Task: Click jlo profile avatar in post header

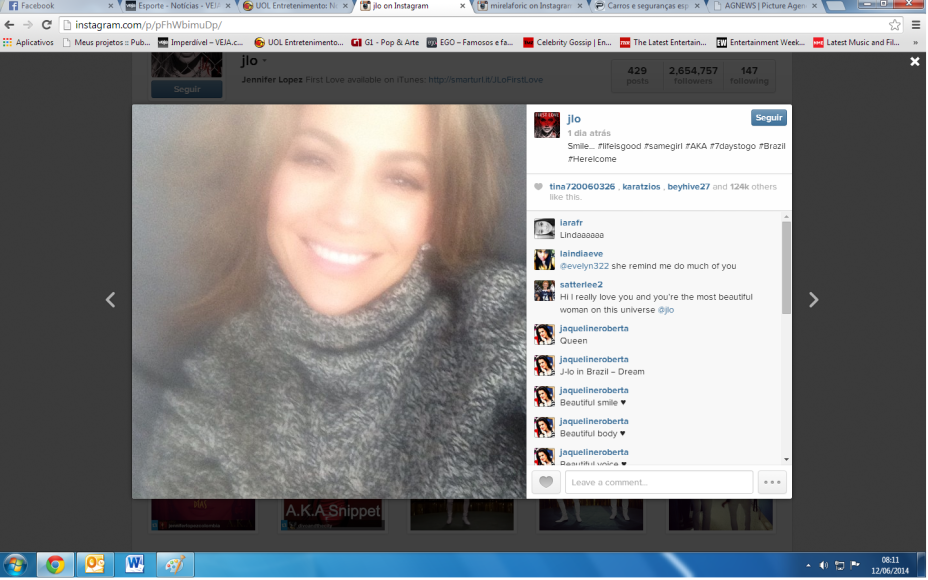Action: coord(546,125)
